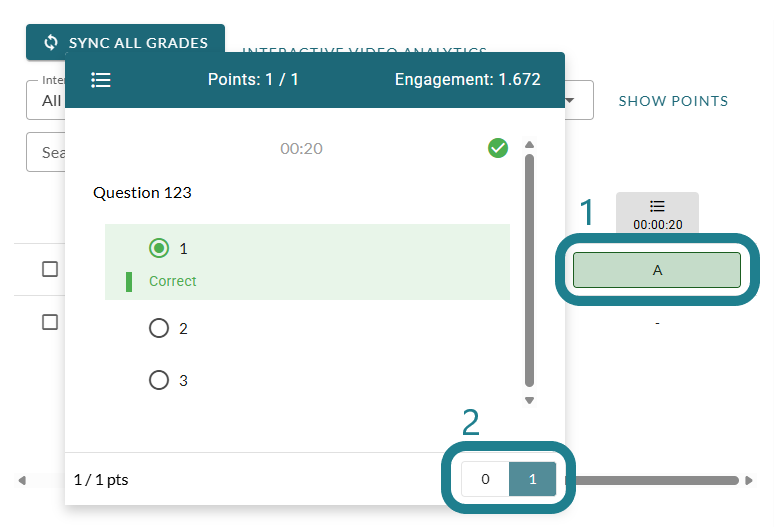Image resolution: width=774 pixels, height=527 pixels.
Task: Set score to 1 point
Action: click(x=533, y=479)
